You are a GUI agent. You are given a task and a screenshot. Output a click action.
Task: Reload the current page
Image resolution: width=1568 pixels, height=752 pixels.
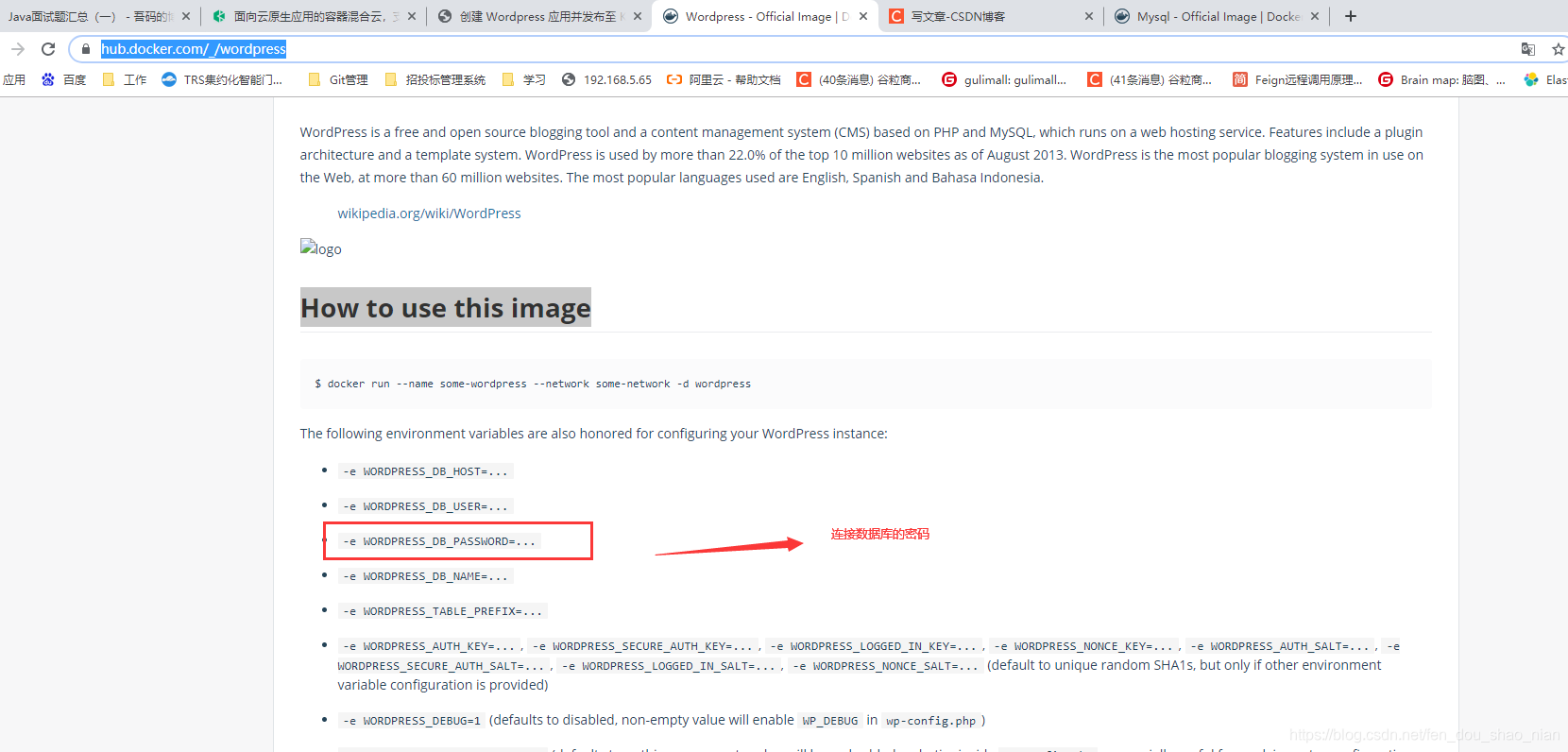(48, 49)
